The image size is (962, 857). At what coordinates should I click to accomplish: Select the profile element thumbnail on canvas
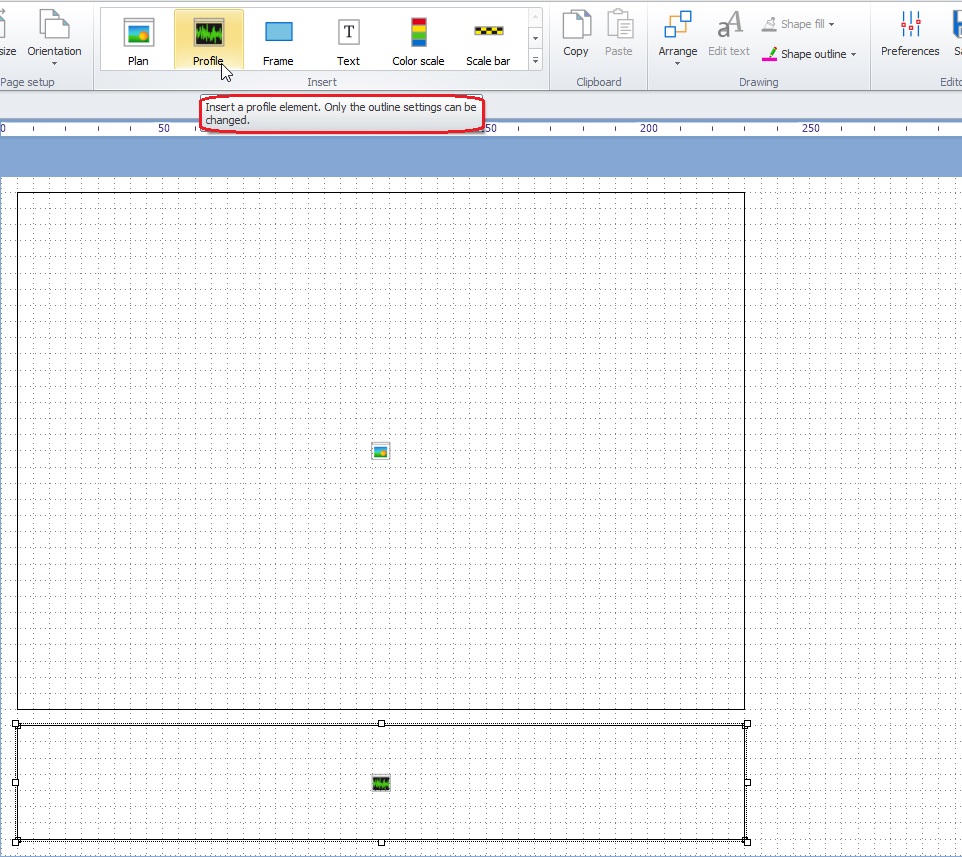click(x=380, y=783)
